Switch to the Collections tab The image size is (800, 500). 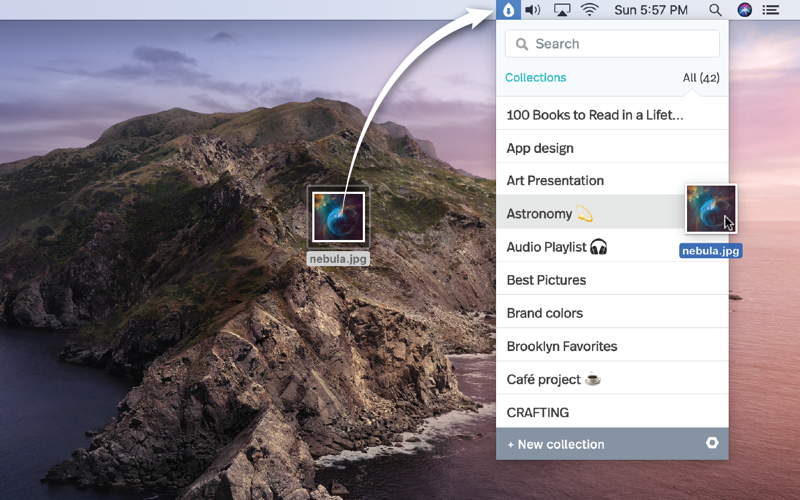coord(535,77)
